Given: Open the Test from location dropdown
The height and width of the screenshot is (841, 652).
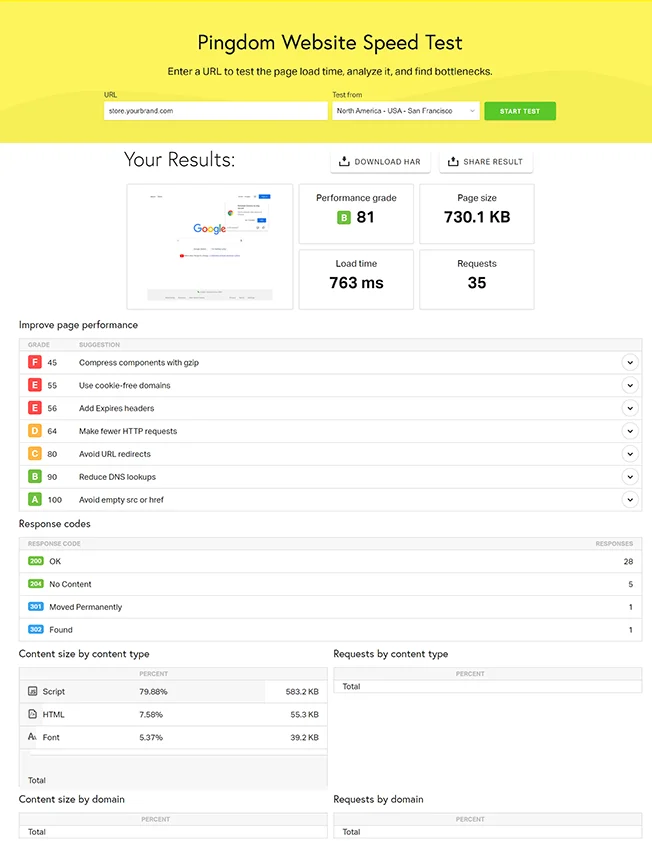Looking at the screenshot, I should pos(405,111).
